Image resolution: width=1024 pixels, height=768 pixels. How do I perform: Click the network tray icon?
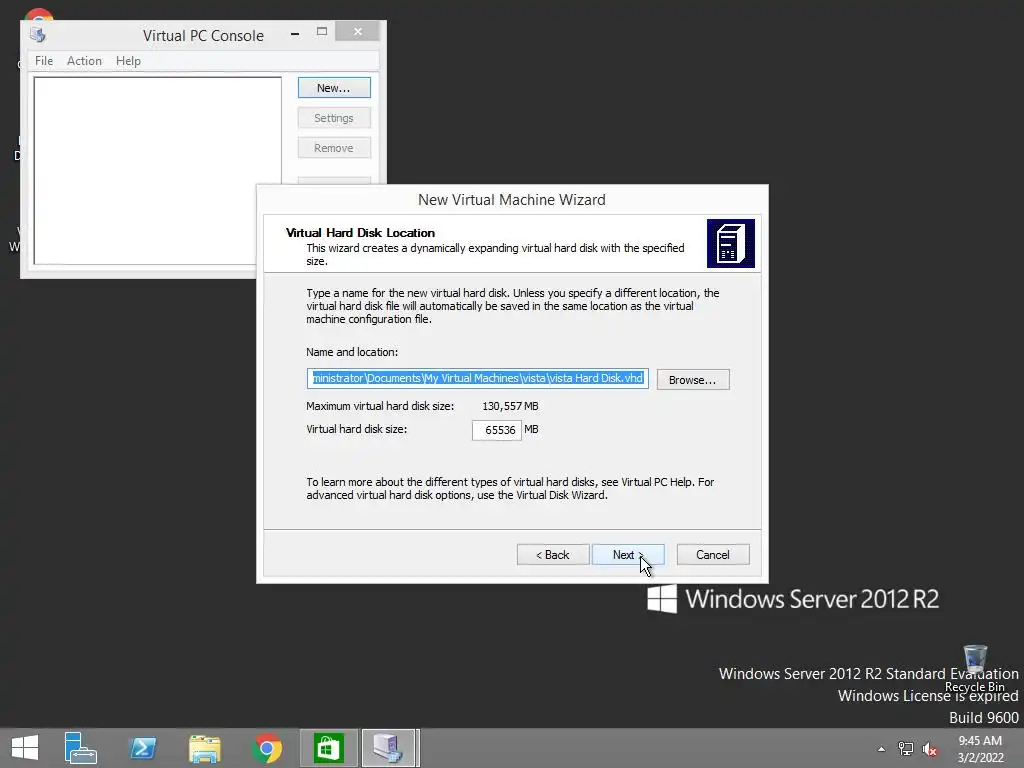pyautogui.click(x=905, y=748)
